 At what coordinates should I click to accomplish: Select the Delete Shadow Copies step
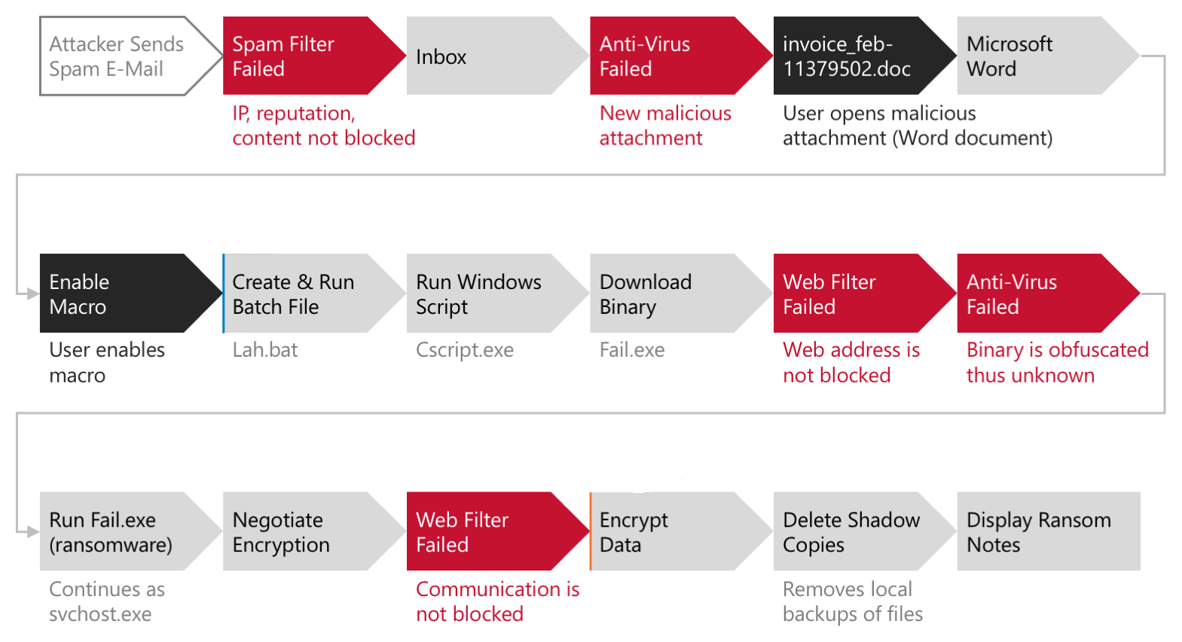point(852,532)
